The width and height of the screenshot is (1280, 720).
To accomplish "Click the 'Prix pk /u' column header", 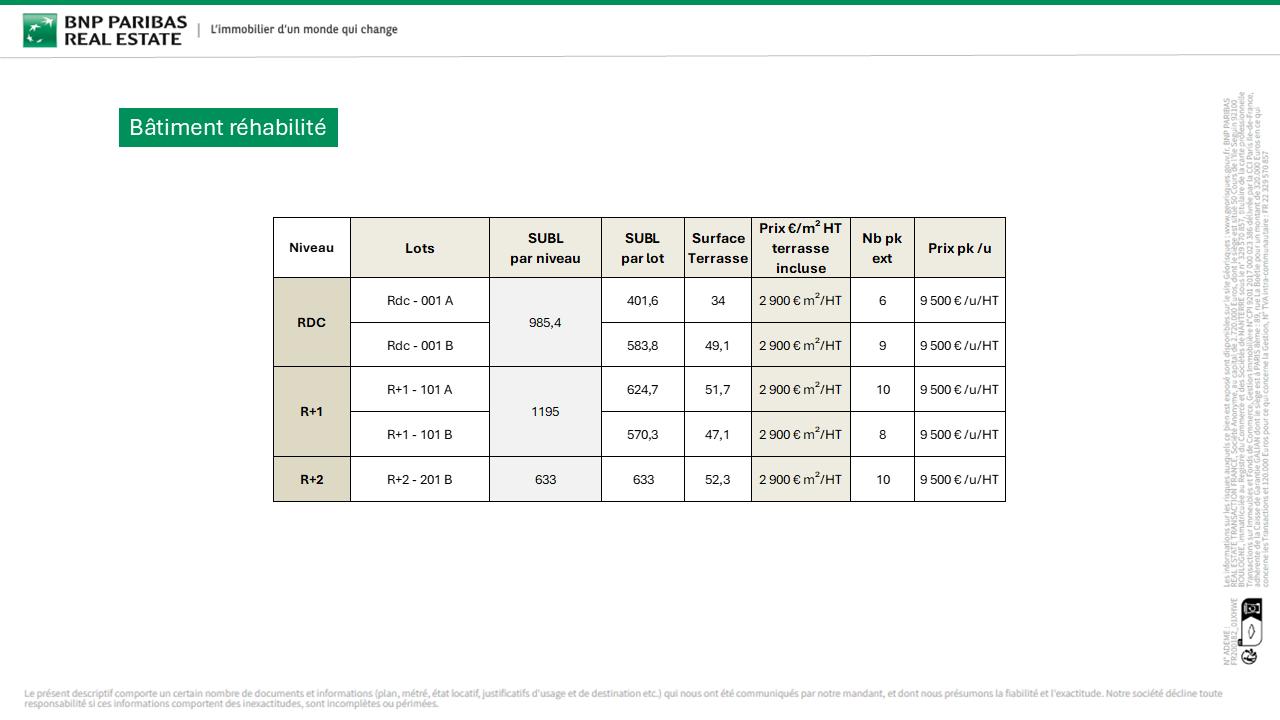I will pyautogui.click(x=960, y=248).
